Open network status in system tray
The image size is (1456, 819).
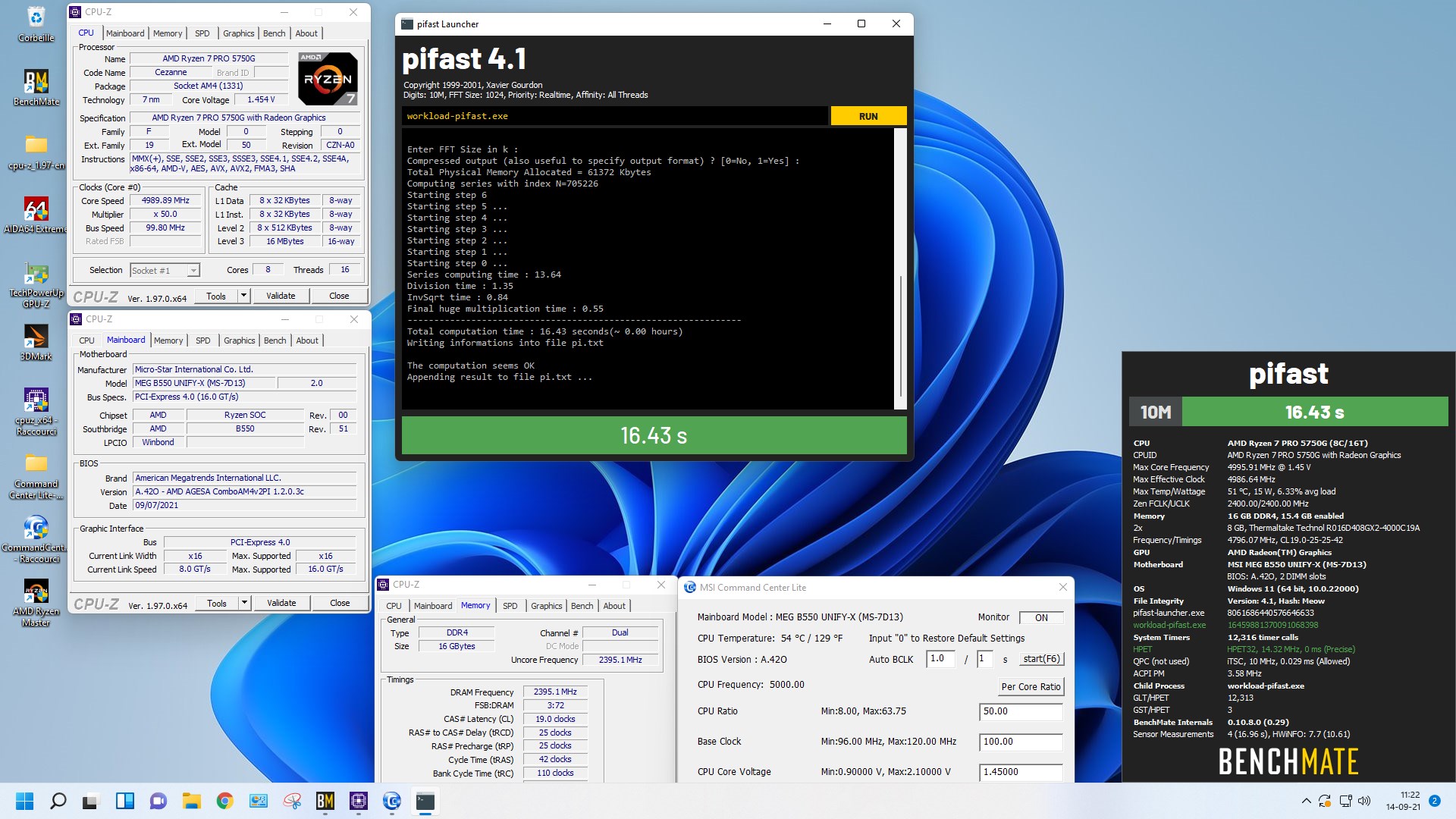click(x=1345, y=801)
